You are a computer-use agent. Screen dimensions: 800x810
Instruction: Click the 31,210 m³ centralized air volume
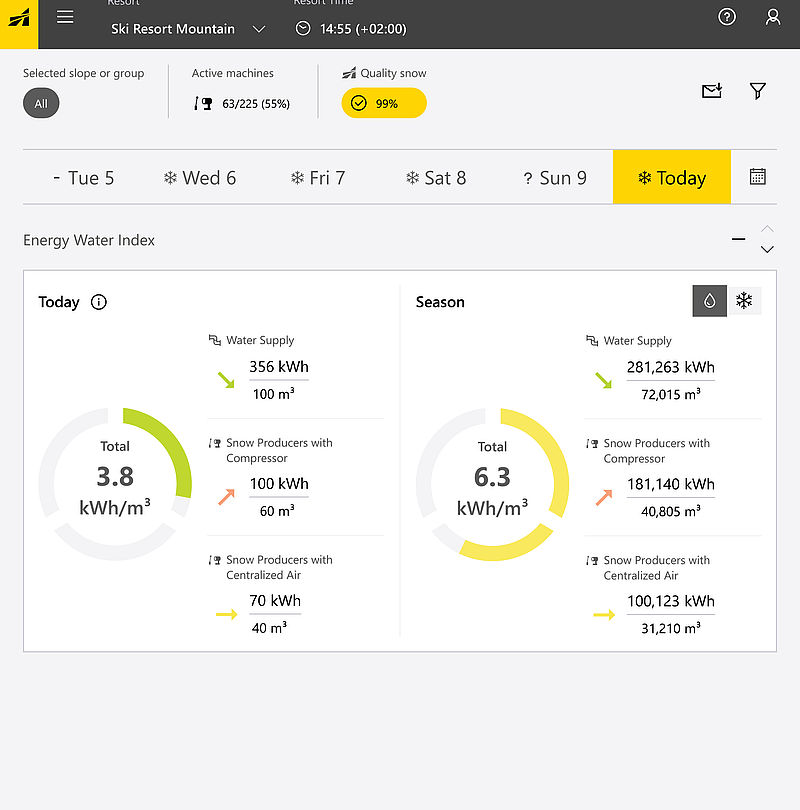point(671,628)
